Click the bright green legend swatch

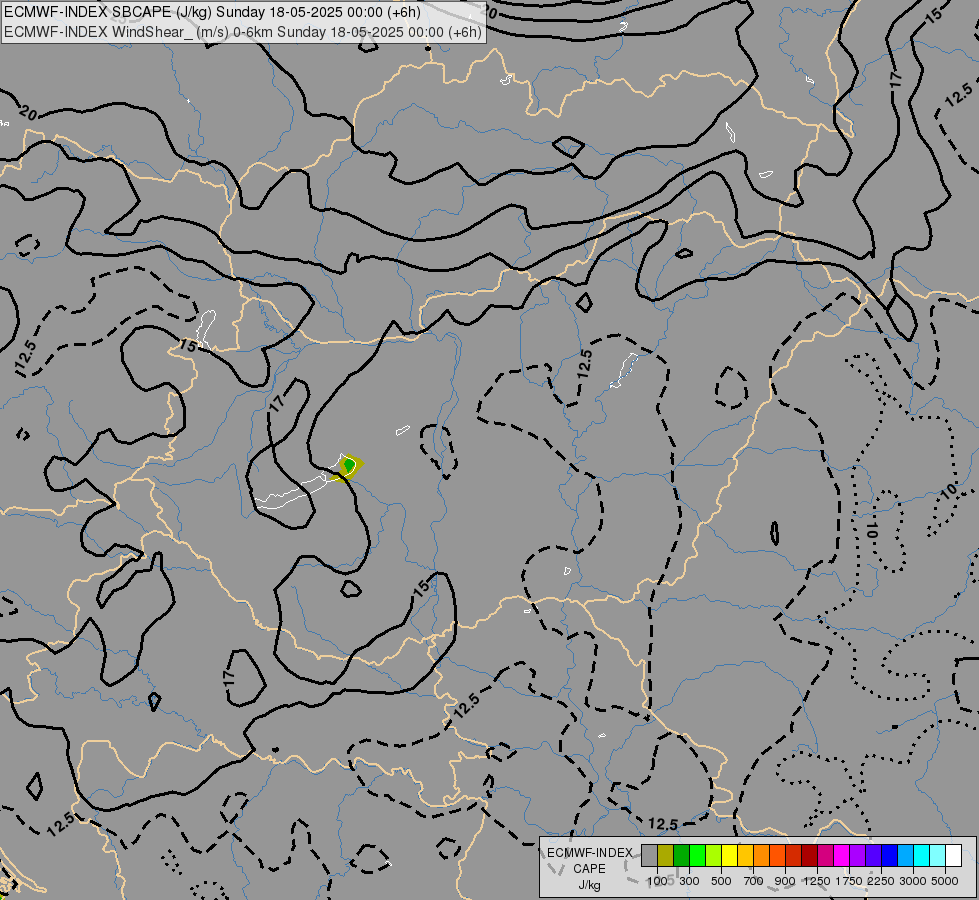pyautogui.click(x=697, y=855)
